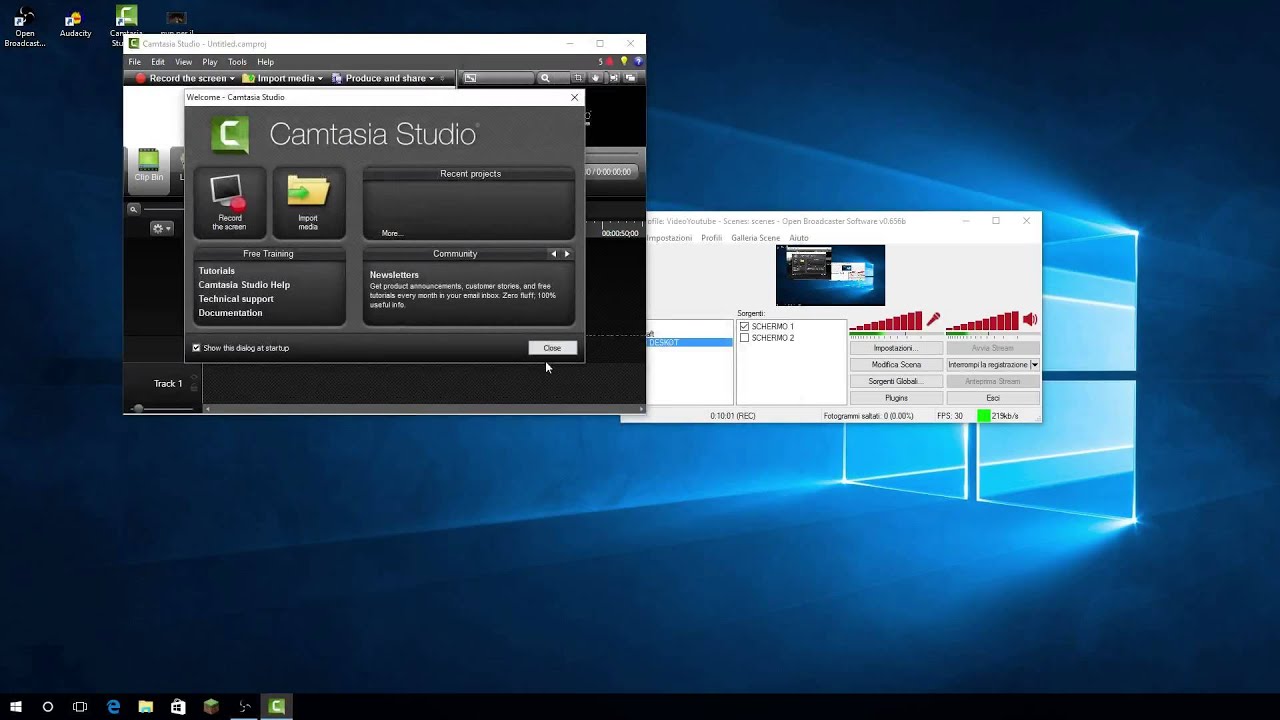Adjust desktop volume bars in OBS
This screenshot has height=720, width=1280.
983,321
